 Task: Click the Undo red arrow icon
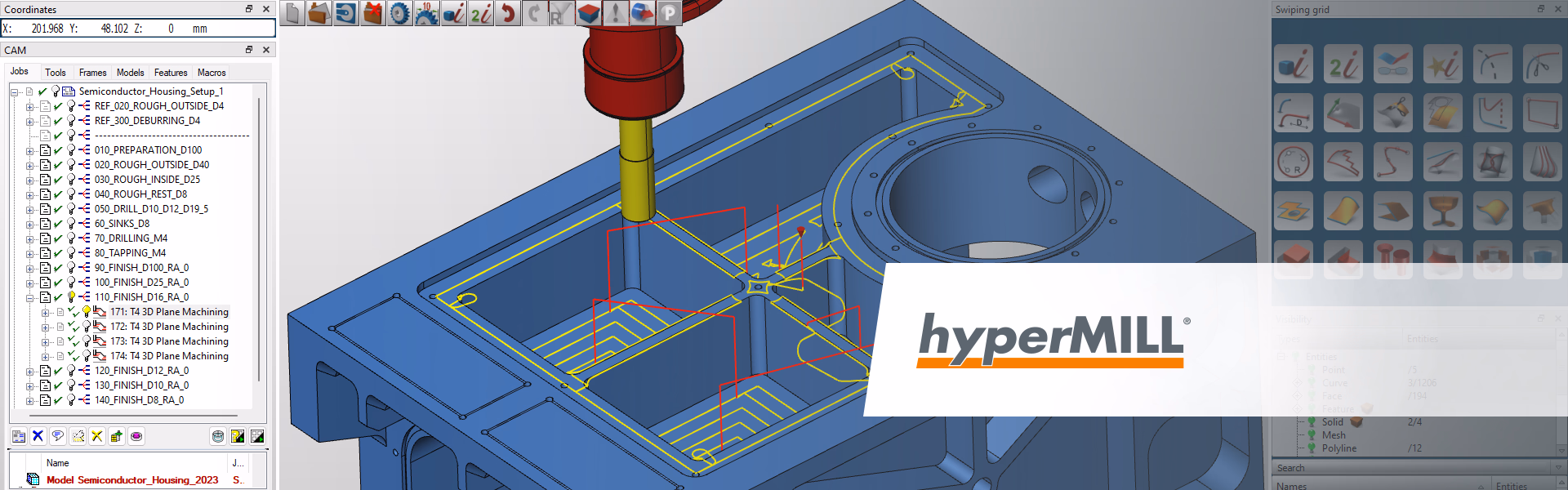click(x=508, y=14)
